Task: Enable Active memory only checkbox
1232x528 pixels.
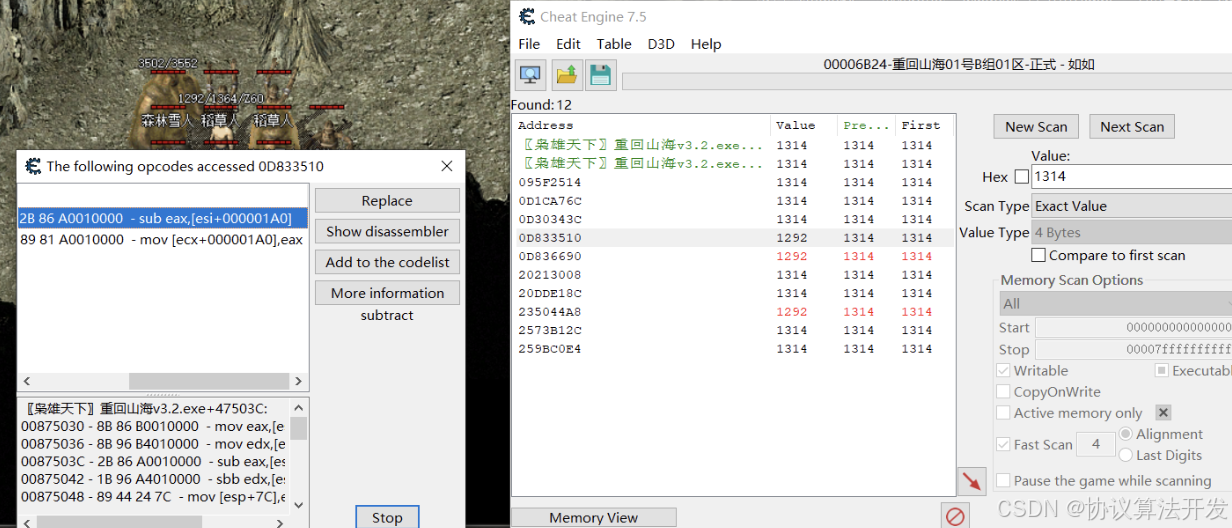Action: click(x=1004, y=412)
